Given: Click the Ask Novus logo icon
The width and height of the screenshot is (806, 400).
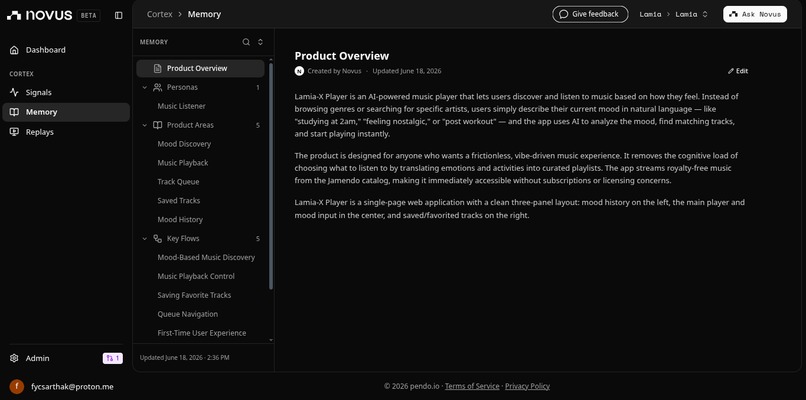Looking at the screenshot, I should pyautogui.click(x=734, y=14).
